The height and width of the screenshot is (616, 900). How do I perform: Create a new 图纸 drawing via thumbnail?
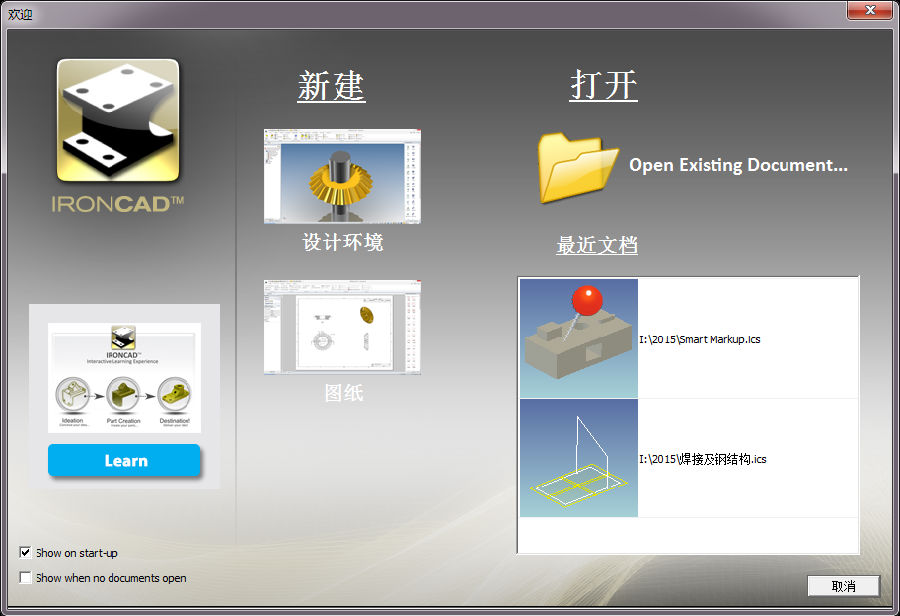(342, 327)
